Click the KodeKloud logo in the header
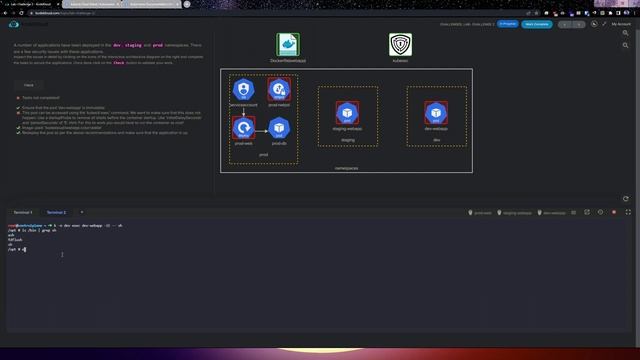 tap(14, 24)
